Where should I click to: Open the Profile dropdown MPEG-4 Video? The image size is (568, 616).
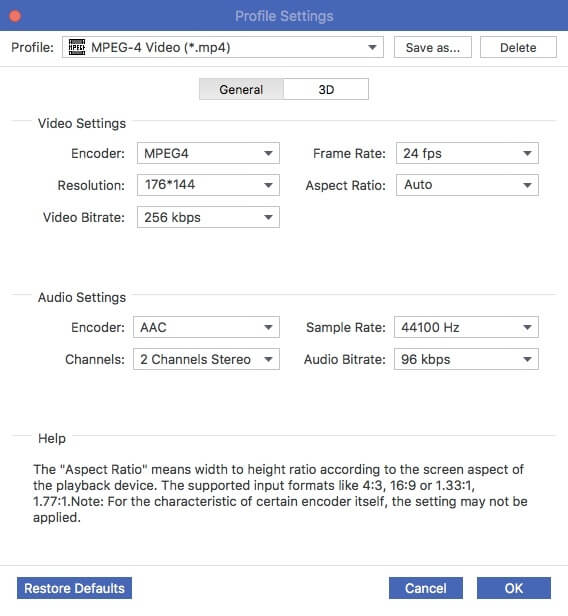pyautogui.click(x=223, y=47)
